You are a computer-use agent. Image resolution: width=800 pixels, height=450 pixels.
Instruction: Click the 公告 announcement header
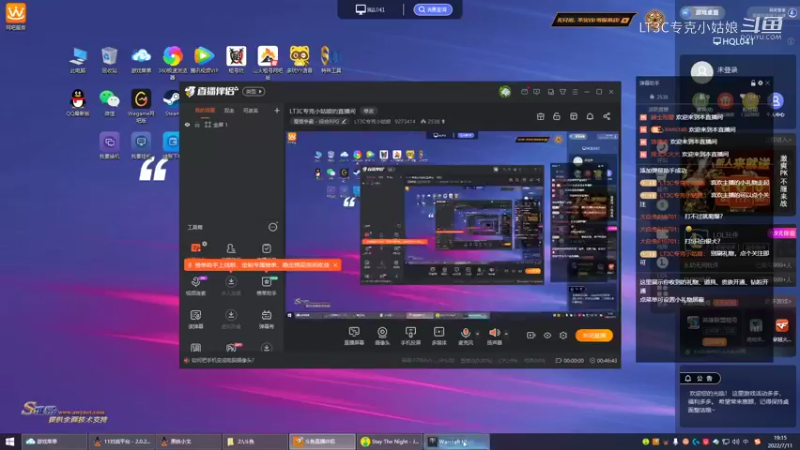(x=700, y=378)
